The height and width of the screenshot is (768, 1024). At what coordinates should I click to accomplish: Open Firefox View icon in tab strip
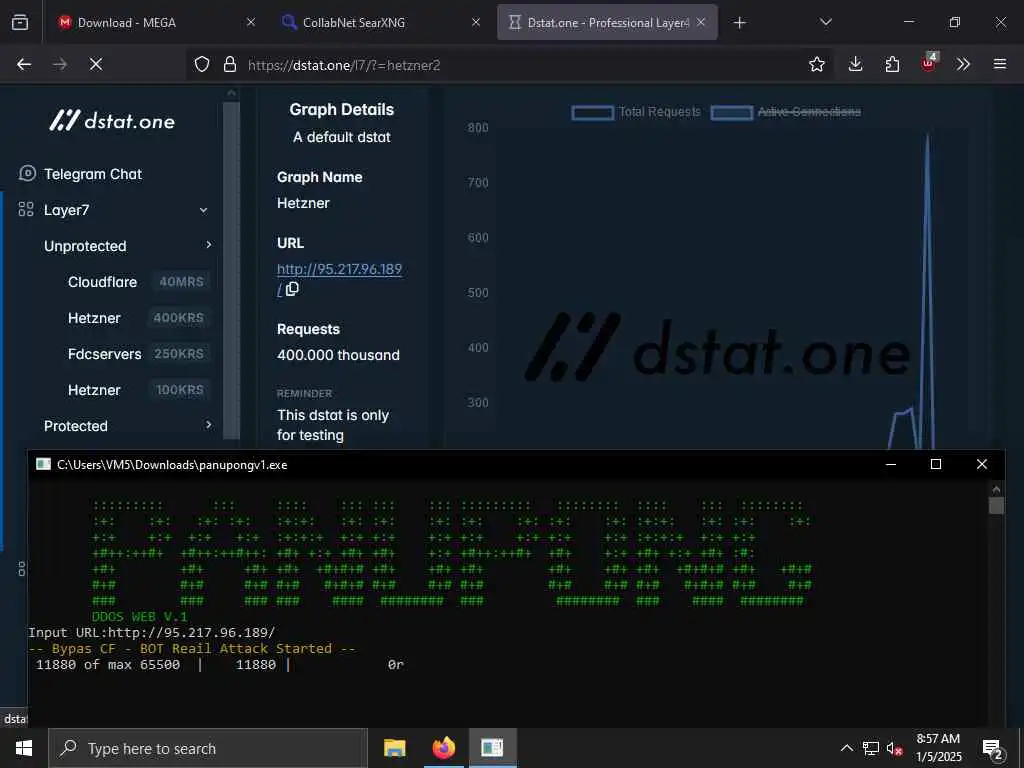[x=20, y=22]
